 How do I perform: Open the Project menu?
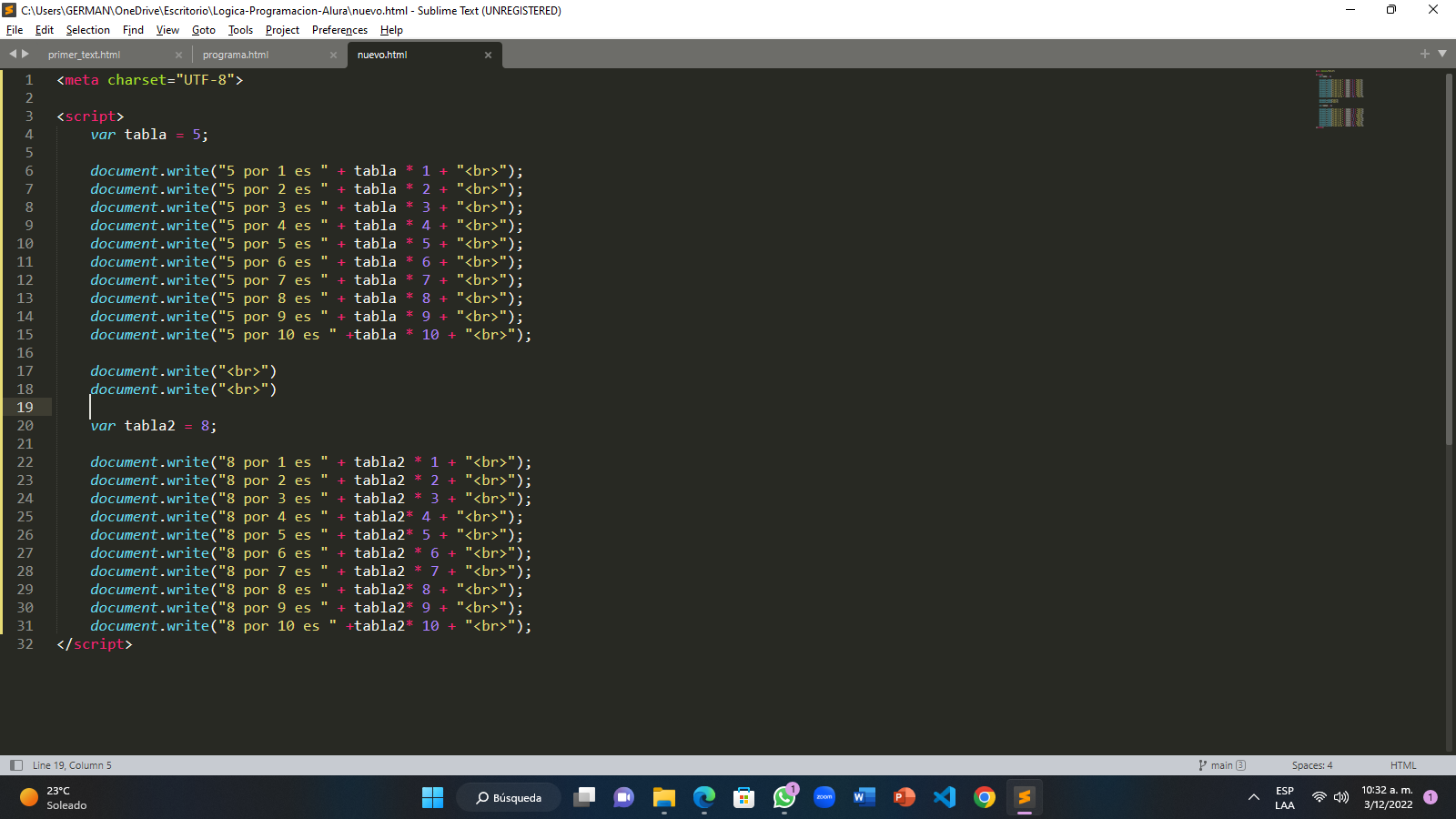click(282, 30)
